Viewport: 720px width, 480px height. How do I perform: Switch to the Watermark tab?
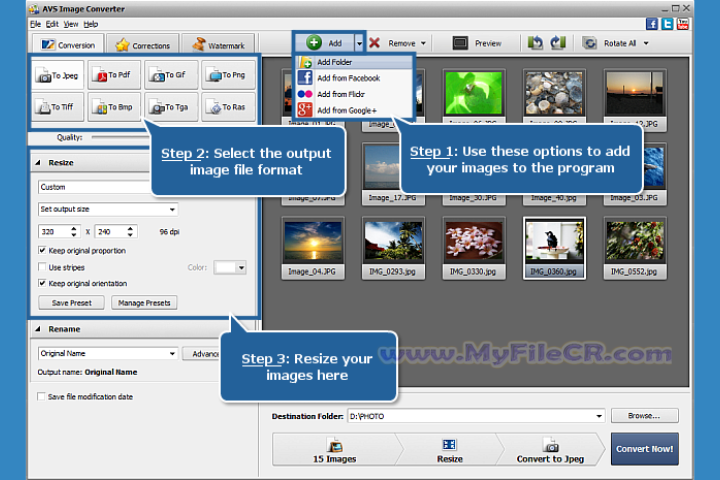point(218,45)
